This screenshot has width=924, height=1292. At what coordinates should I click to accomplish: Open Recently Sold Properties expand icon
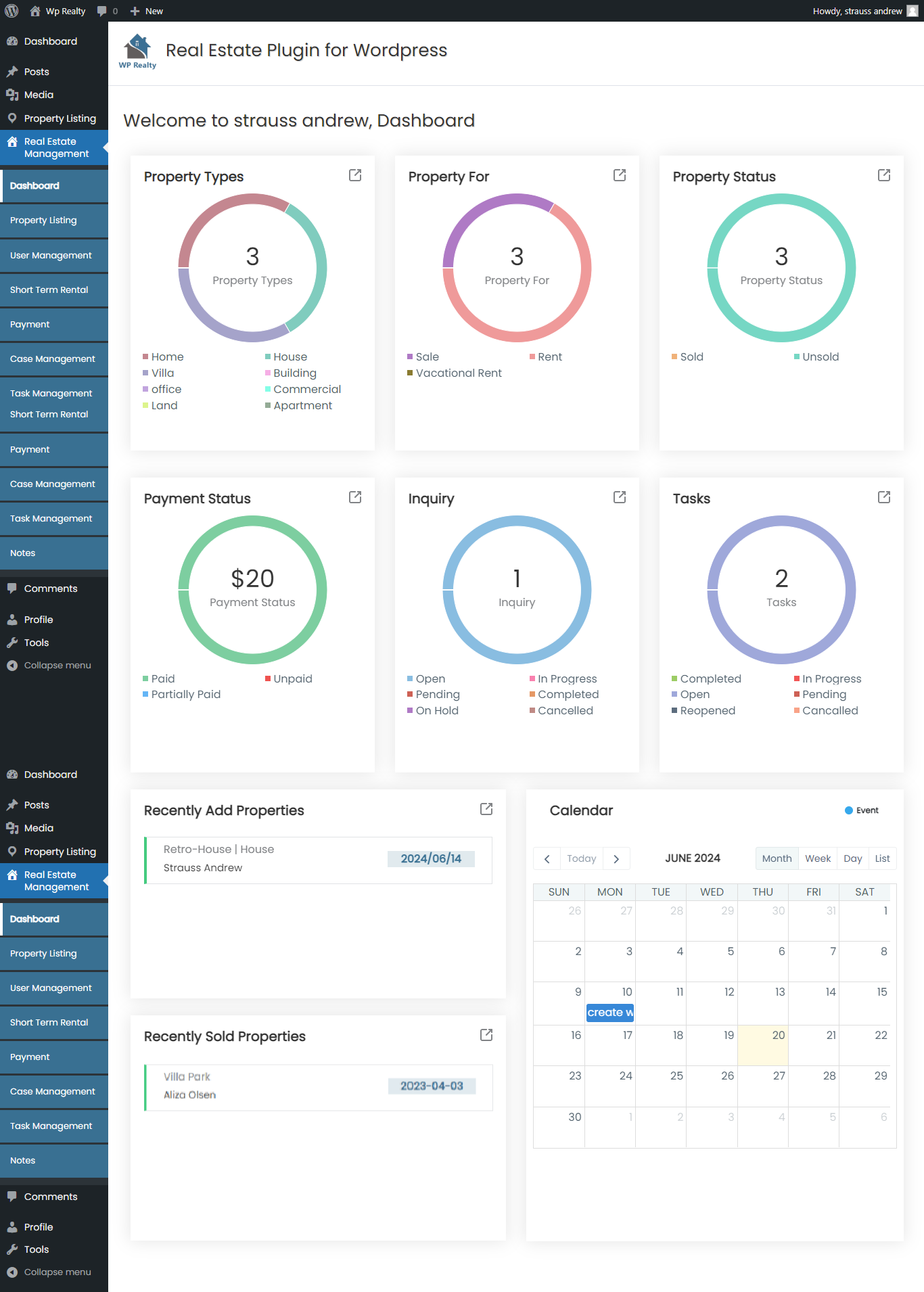(x=486, y=1035)
